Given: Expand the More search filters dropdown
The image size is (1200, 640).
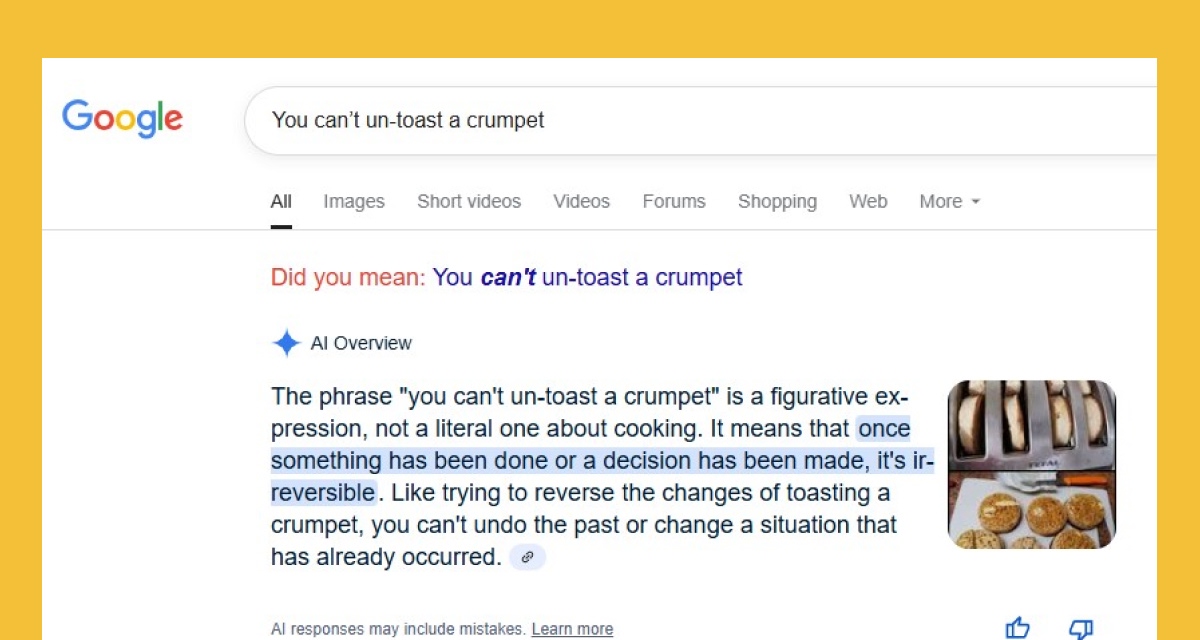Looking at the screenshot, I should 949,201.
